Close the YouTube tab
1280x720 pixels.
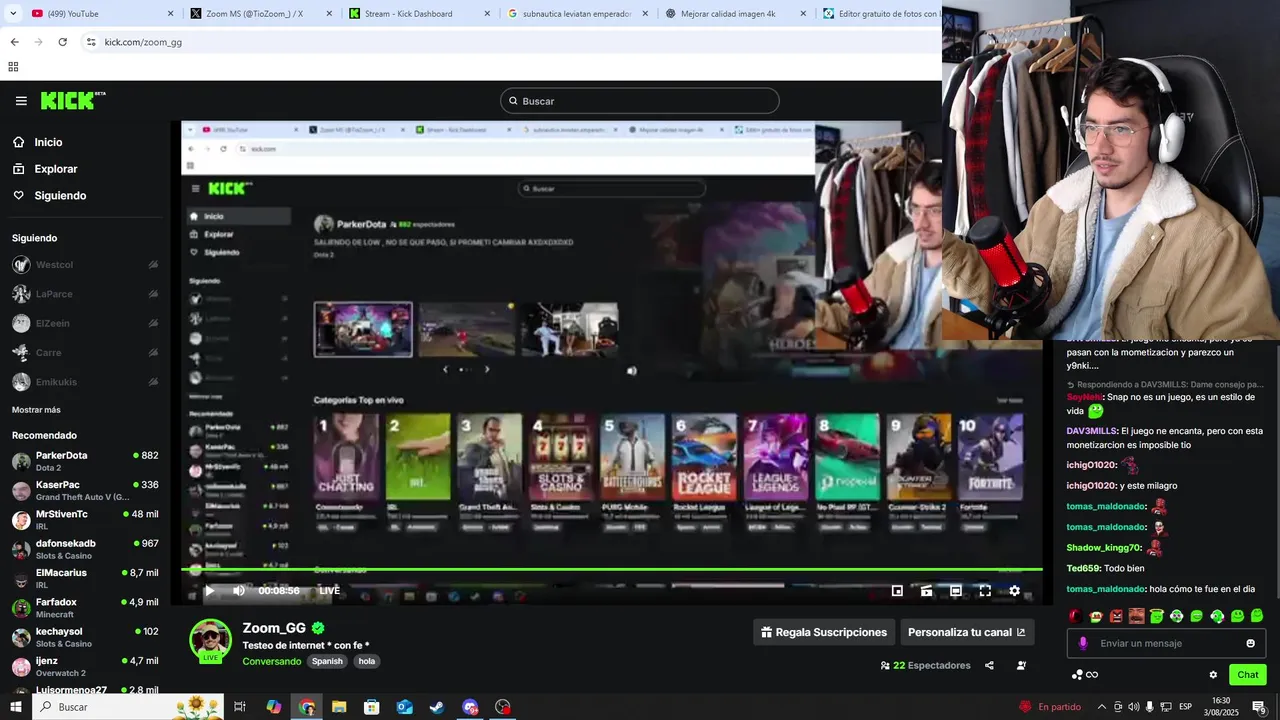[x=170, y=14]
